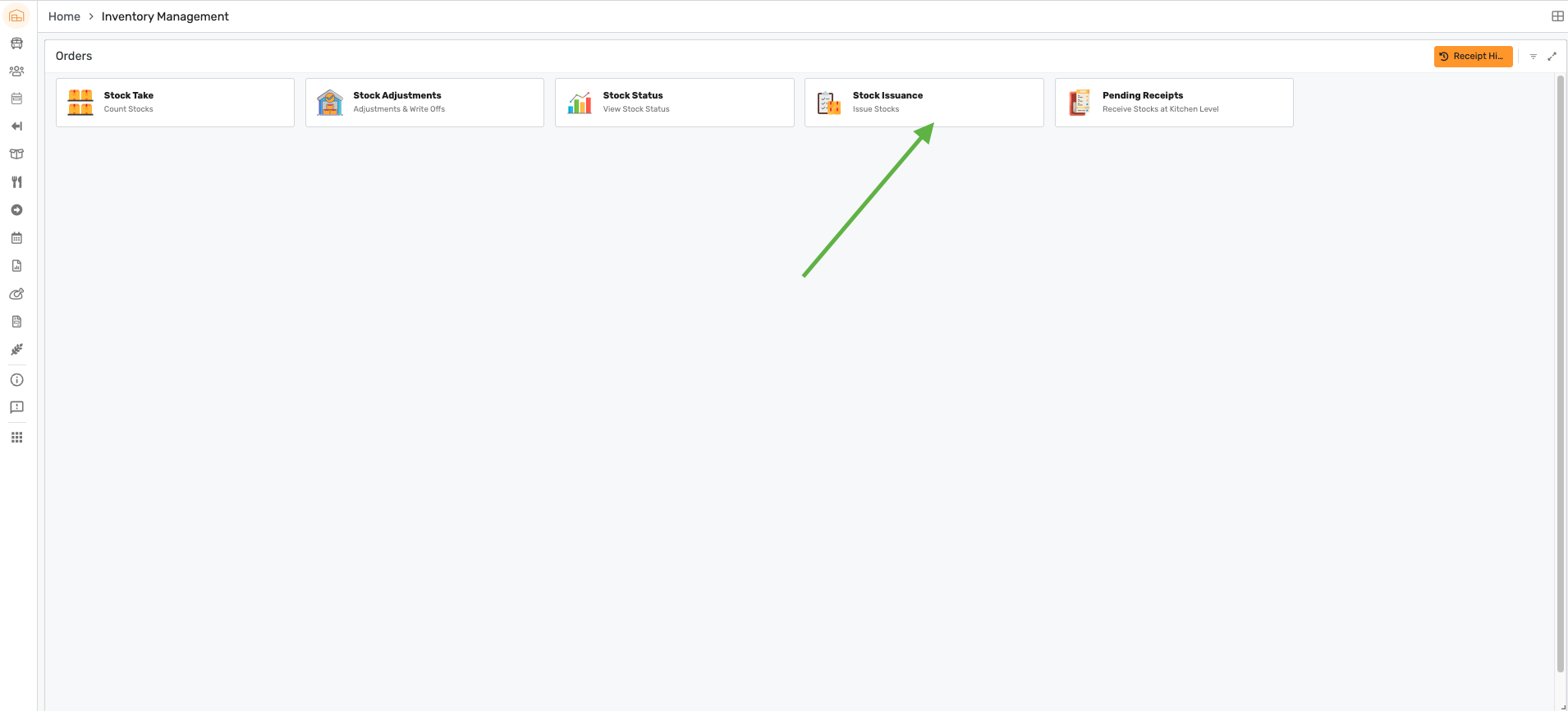Screen dimensions: 1568x711
Task: Click 'View Stock Status' text
Action: click(x=636, y=109)
